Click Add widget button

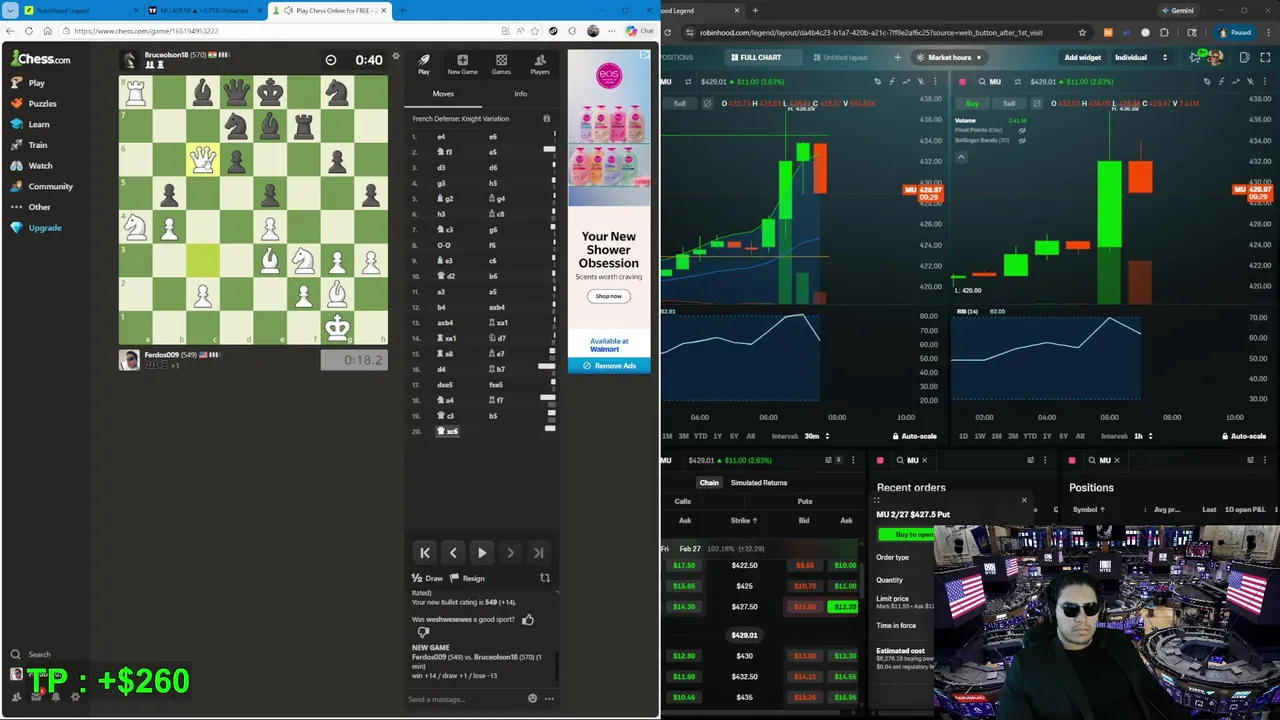click(x=1082, y=57)
